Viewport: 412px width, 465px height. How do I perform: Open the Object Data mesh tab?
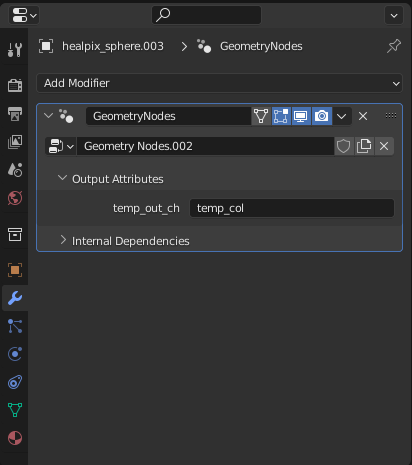click(x=15, y=410)
